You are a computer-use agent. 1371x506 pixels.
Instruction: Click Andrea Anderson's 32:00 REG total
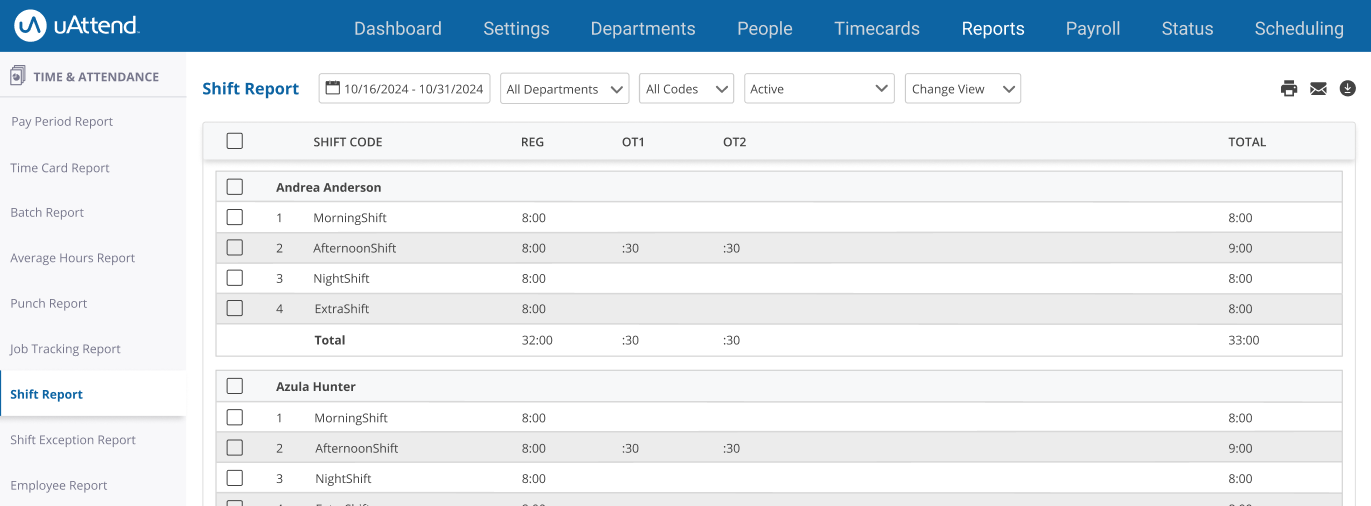(537, 340)
